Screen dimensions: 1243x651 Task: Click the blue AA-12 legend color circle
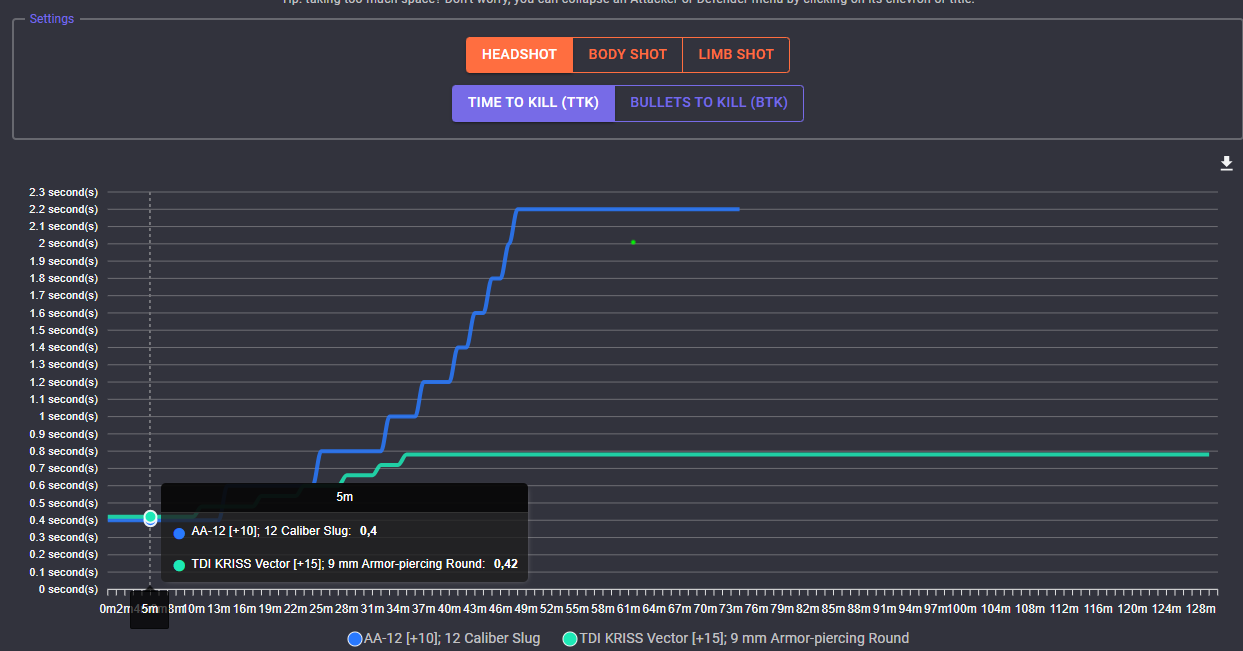[355, 638]
